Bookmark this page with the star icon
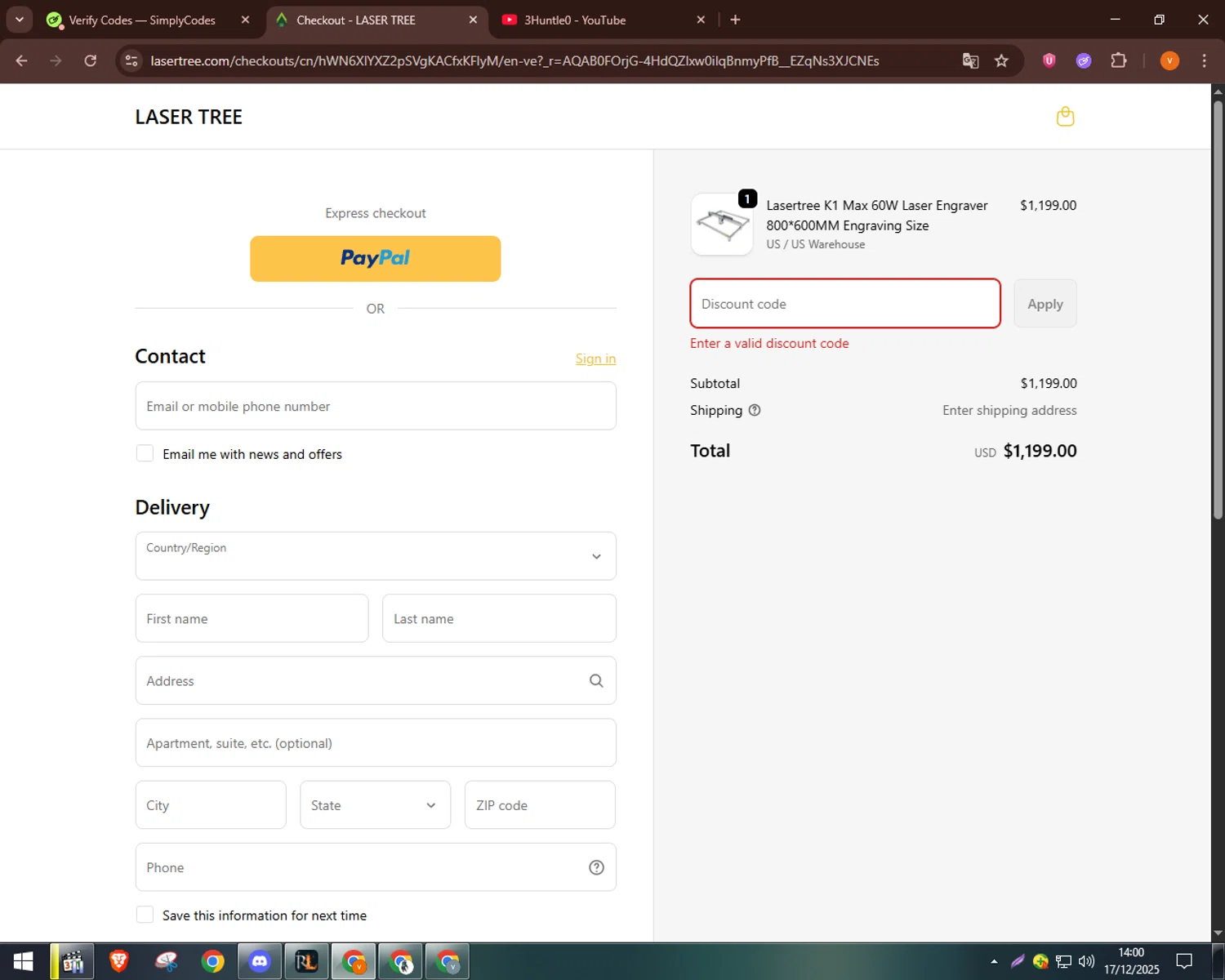 pyautogui.click(x=1001, y=60)
